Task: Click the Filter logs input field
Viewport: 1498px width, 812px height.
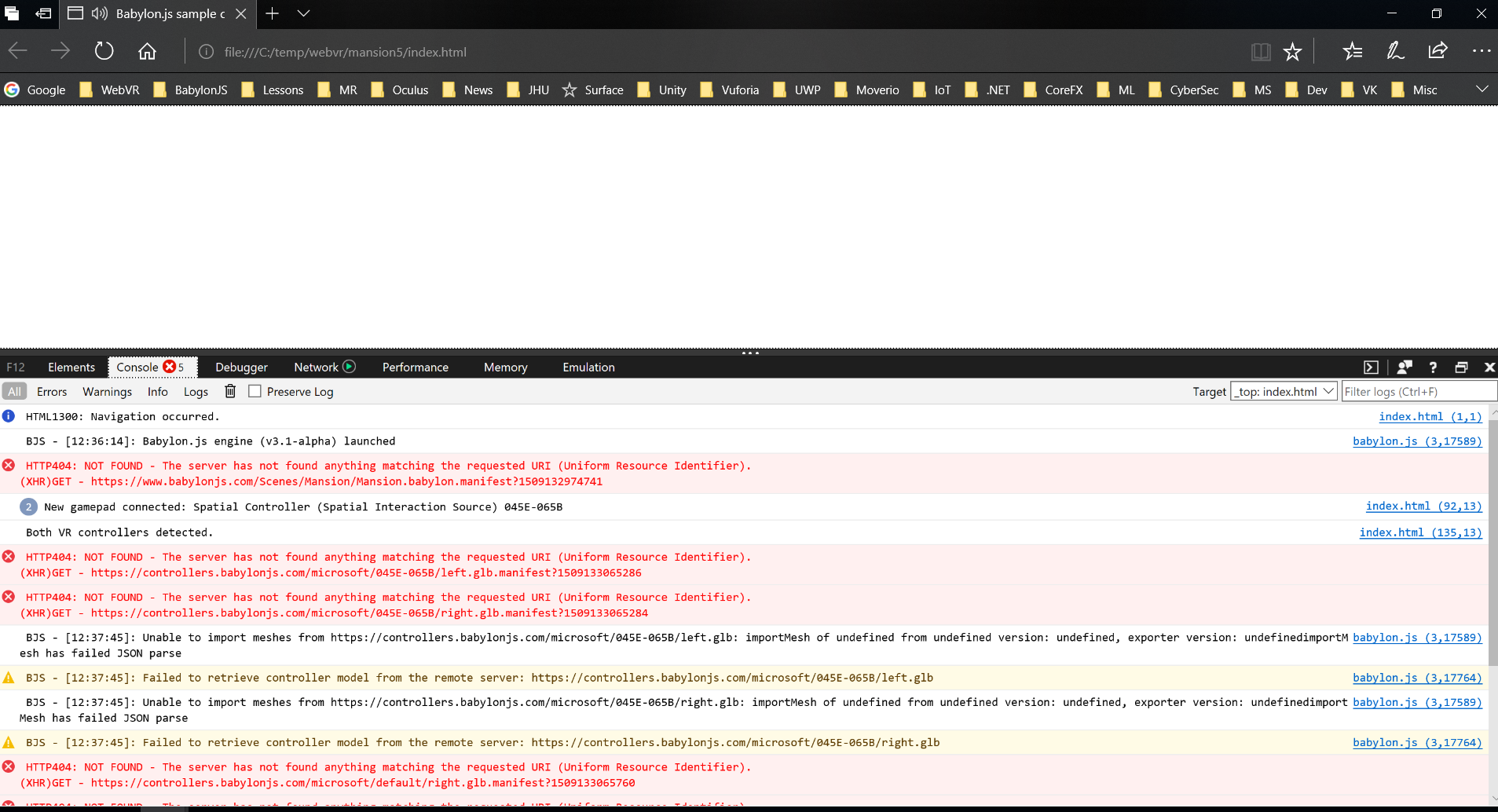Action: coord(1419,391)
